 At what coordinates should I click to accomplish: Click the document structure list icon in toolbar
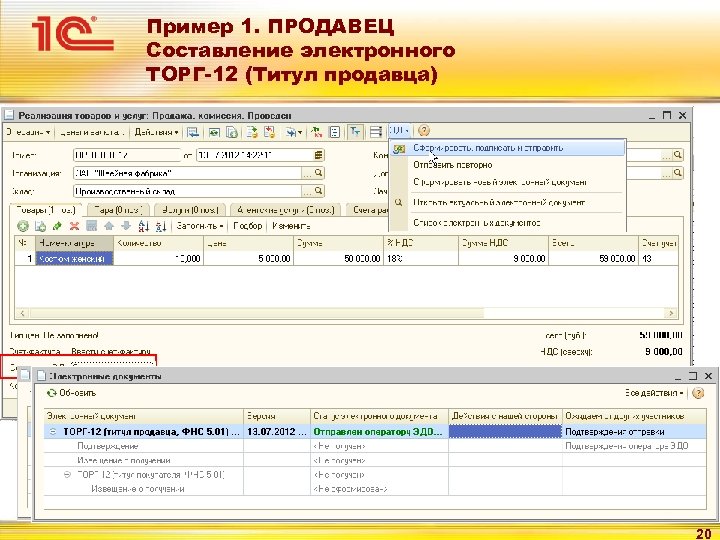(x=335, y=132)
